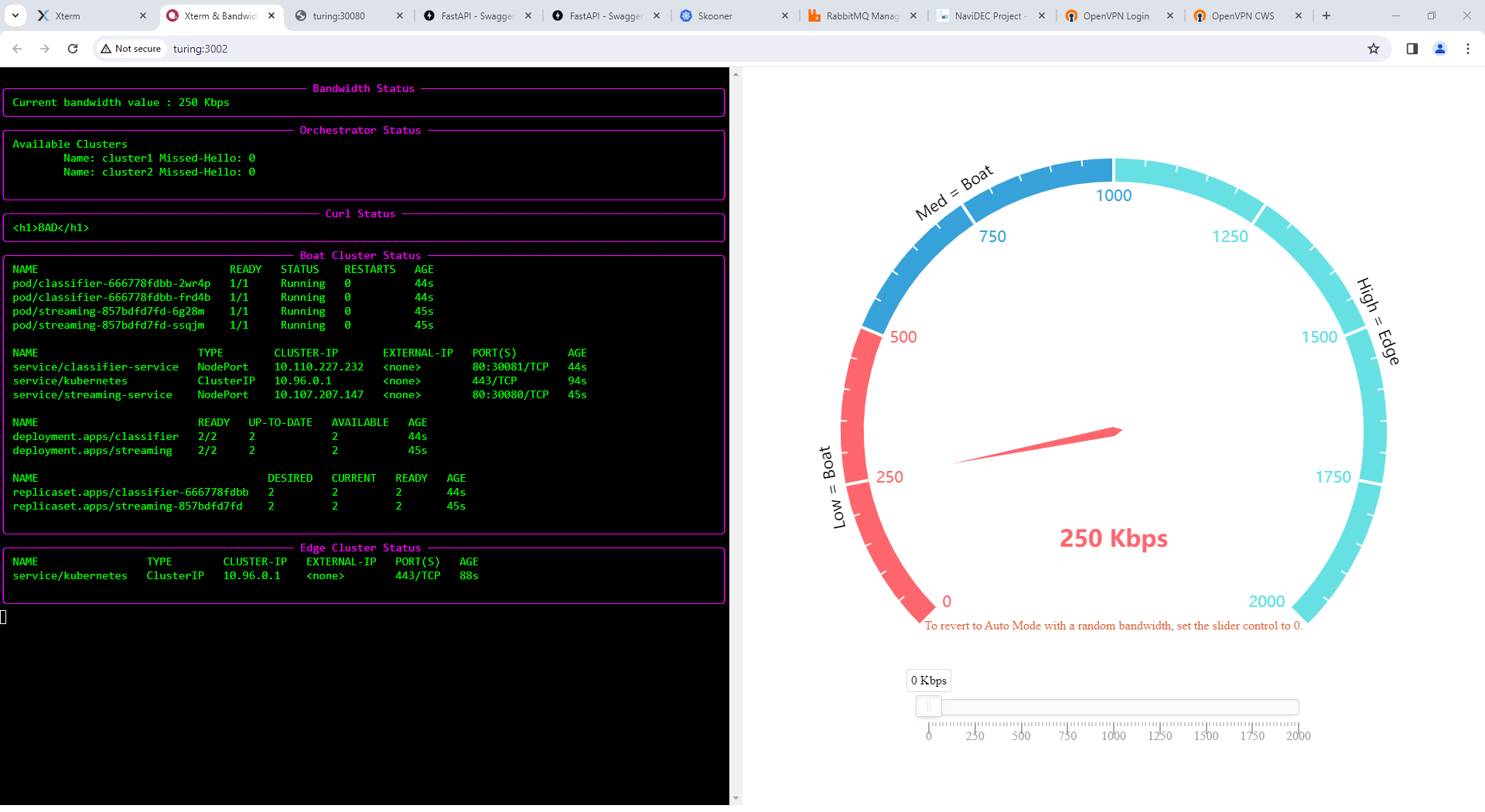The image size is (1485, 812).
Task: Click the cluster2 Missed-Hello line
Action: [x=159, y=172]
